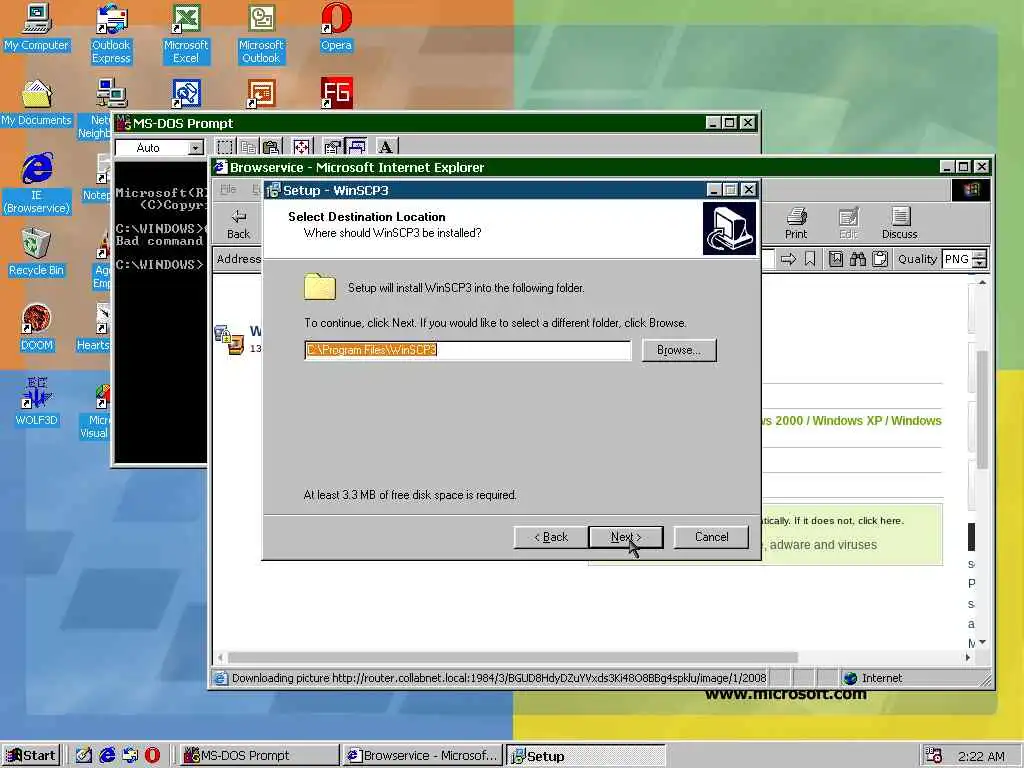Click Font 'A' icon in MS-DOS Prompt toolbar
The image size is (1024, 768).
click(386, 148)
